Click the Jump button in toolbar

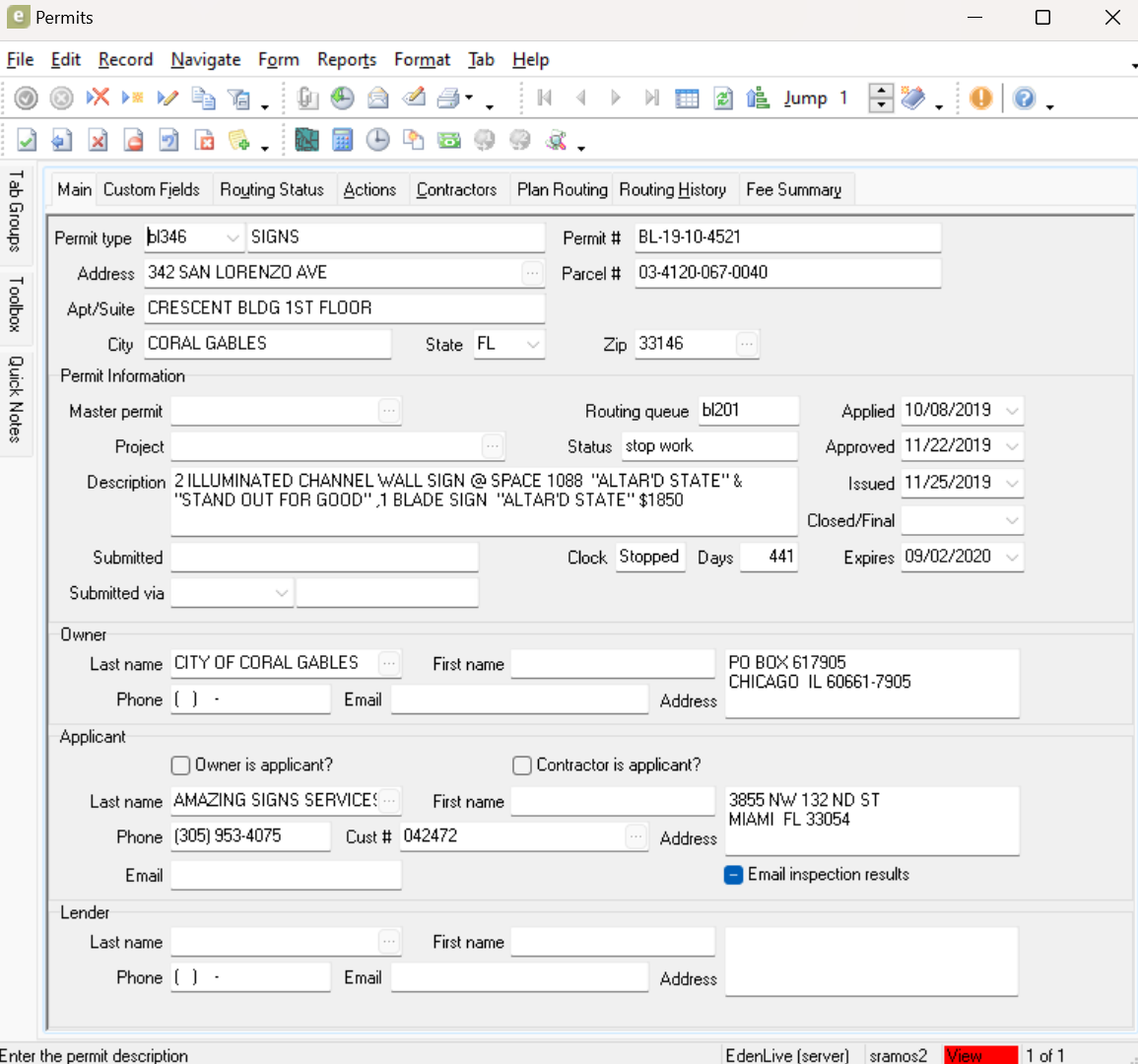pos(805,98)
